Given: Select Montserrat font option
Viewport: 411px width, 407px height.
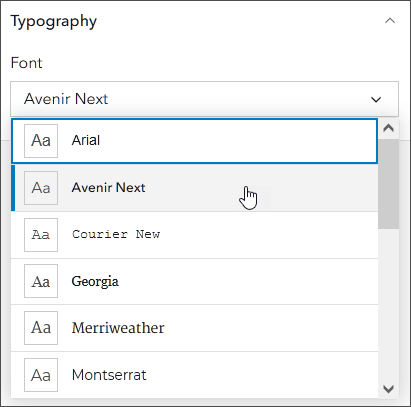Looking at the screenshot, I should pos(195,375).
